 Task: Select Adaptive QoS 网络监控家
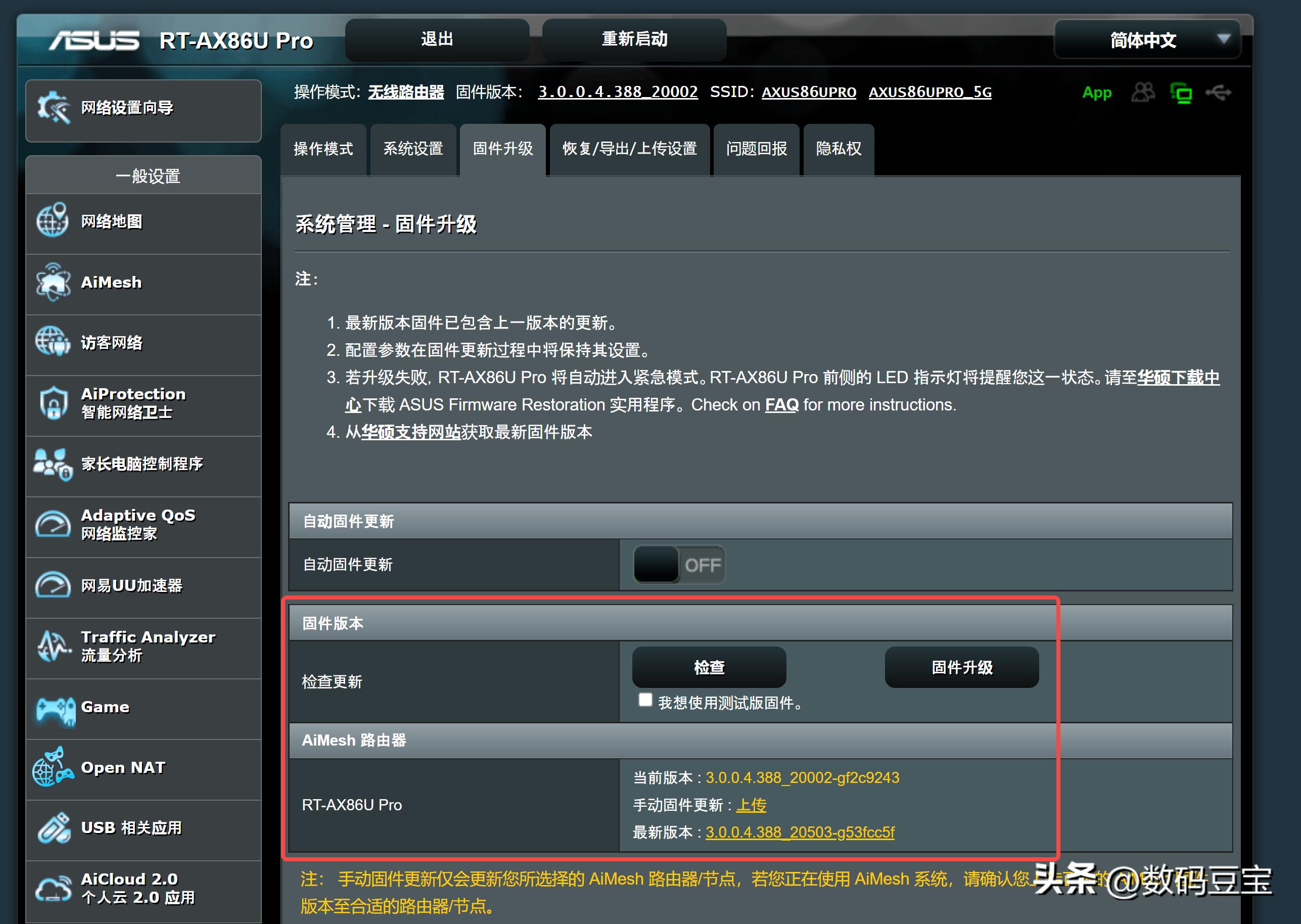(138, 524)
